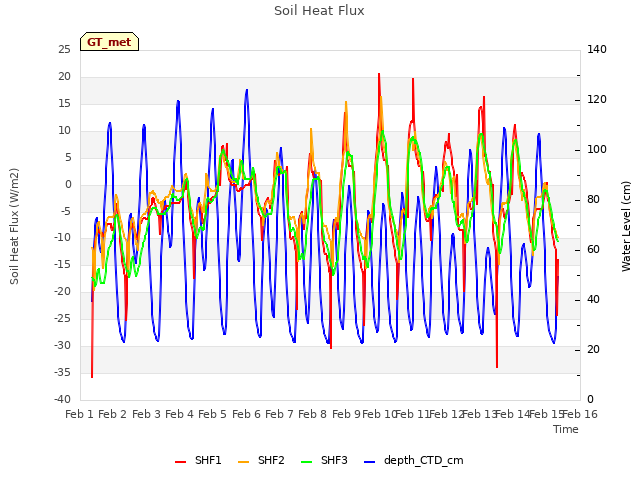This screenshot has height=480, width=640.
Task: Select the Soil Heat Flux chart title
Action: point(319,11)
